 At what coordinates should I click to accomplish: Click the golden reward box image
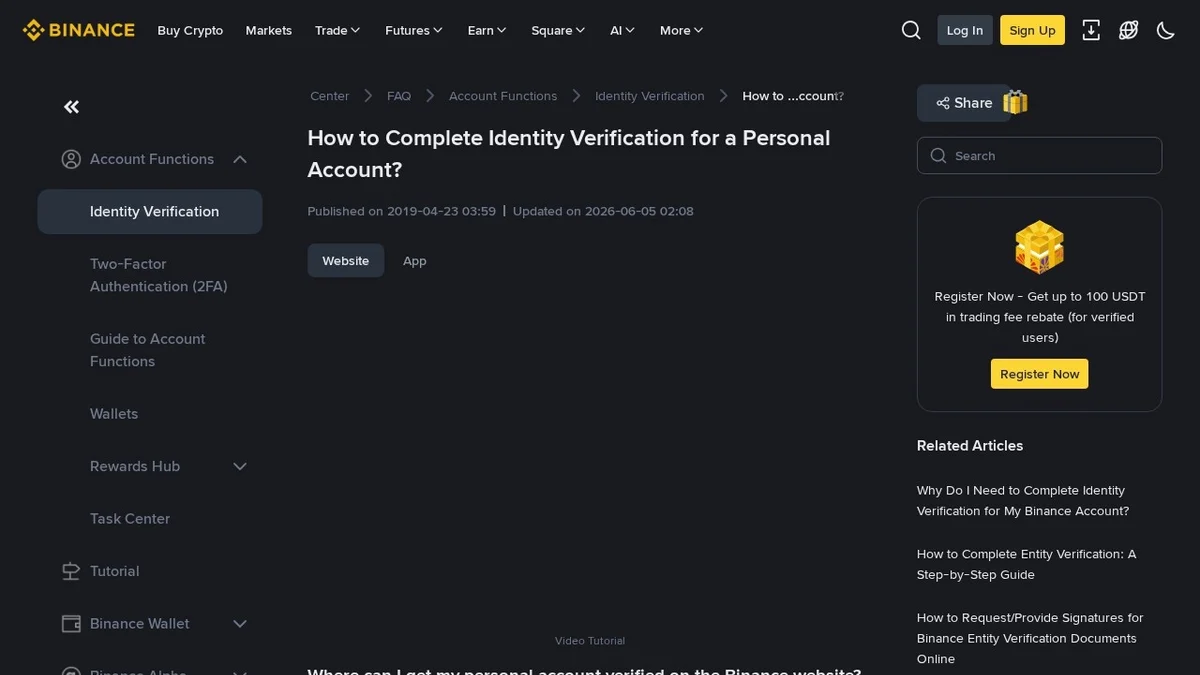1039,247
